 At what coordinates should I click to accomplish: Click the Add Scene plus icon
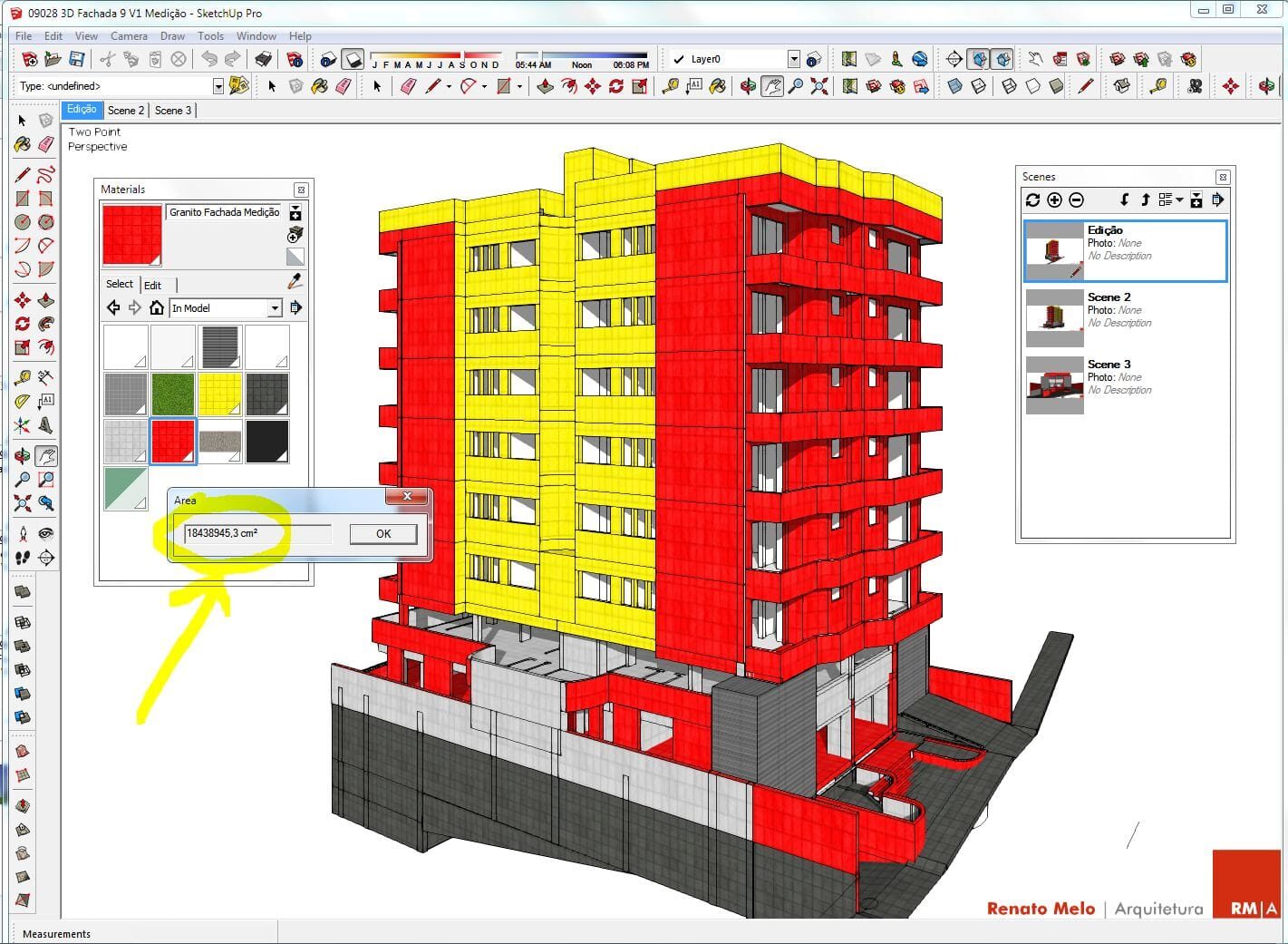1054,200
